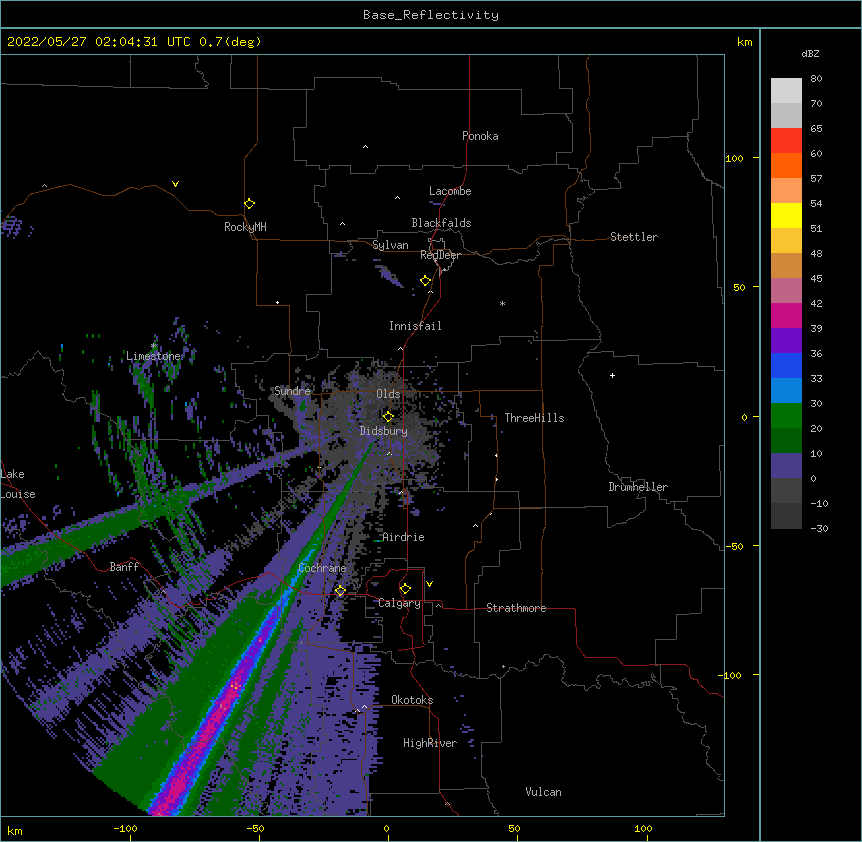The height and width of the screenshot is (842, 862).
Task: Click the -30 value on the dBZ scale
Action: point(819,528)
